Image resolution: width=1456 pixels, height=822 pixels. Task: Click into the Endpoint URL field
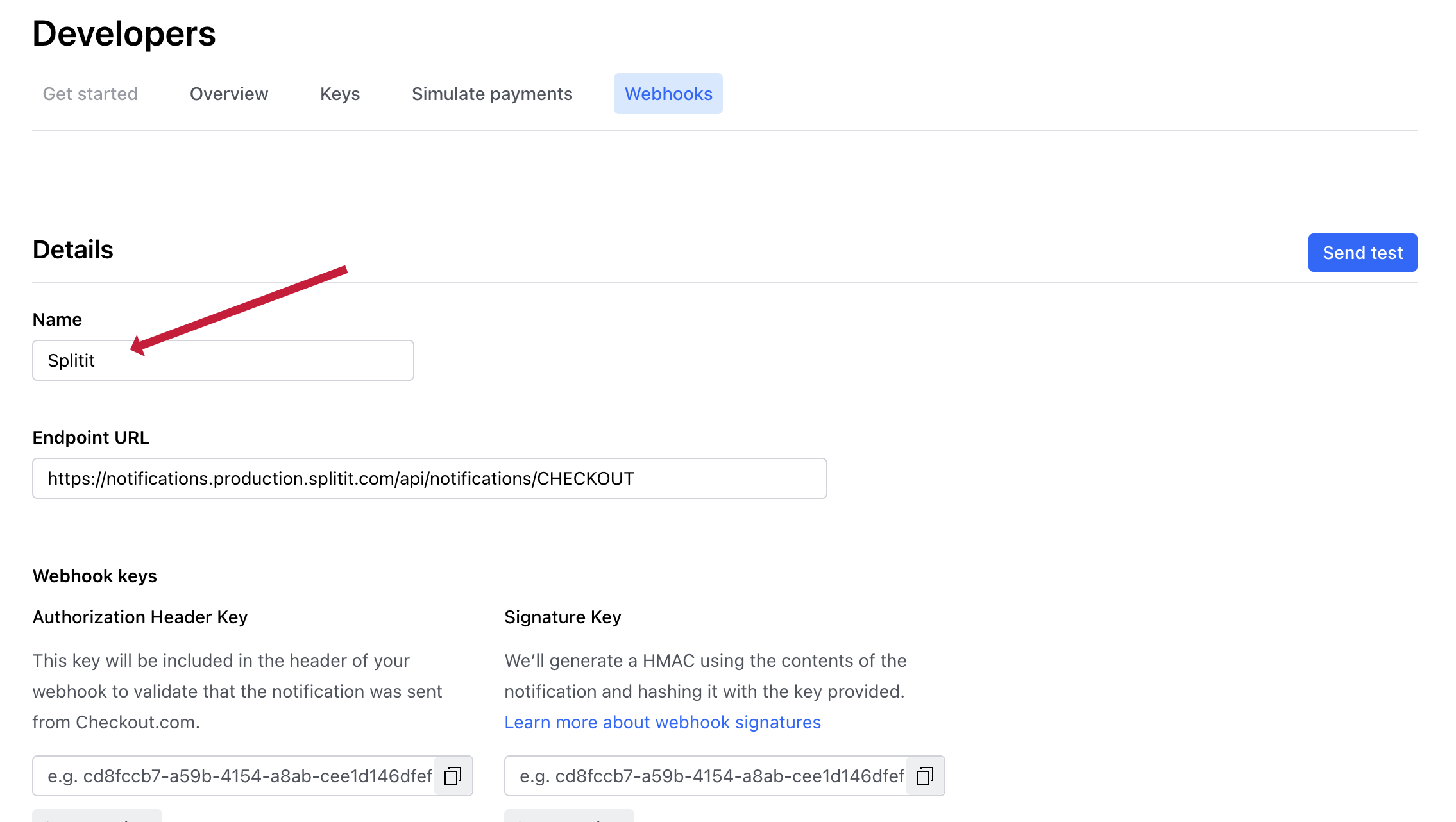(x=430, y=478)
